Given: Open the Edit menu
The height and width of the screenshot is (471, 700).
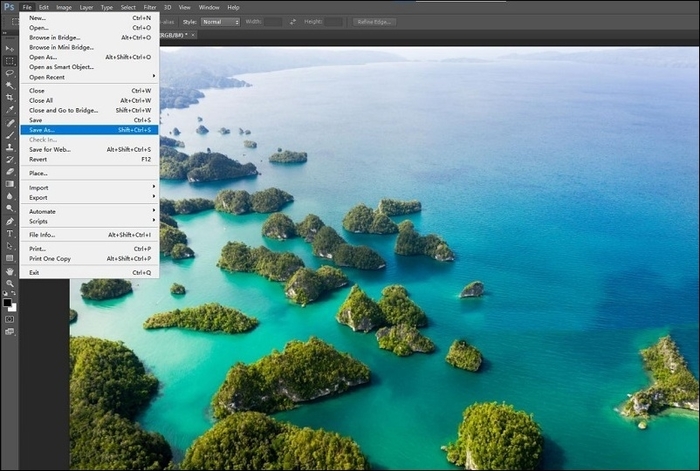Looking at the screenshot, I should pyautogui.click(x=44, y=7).
